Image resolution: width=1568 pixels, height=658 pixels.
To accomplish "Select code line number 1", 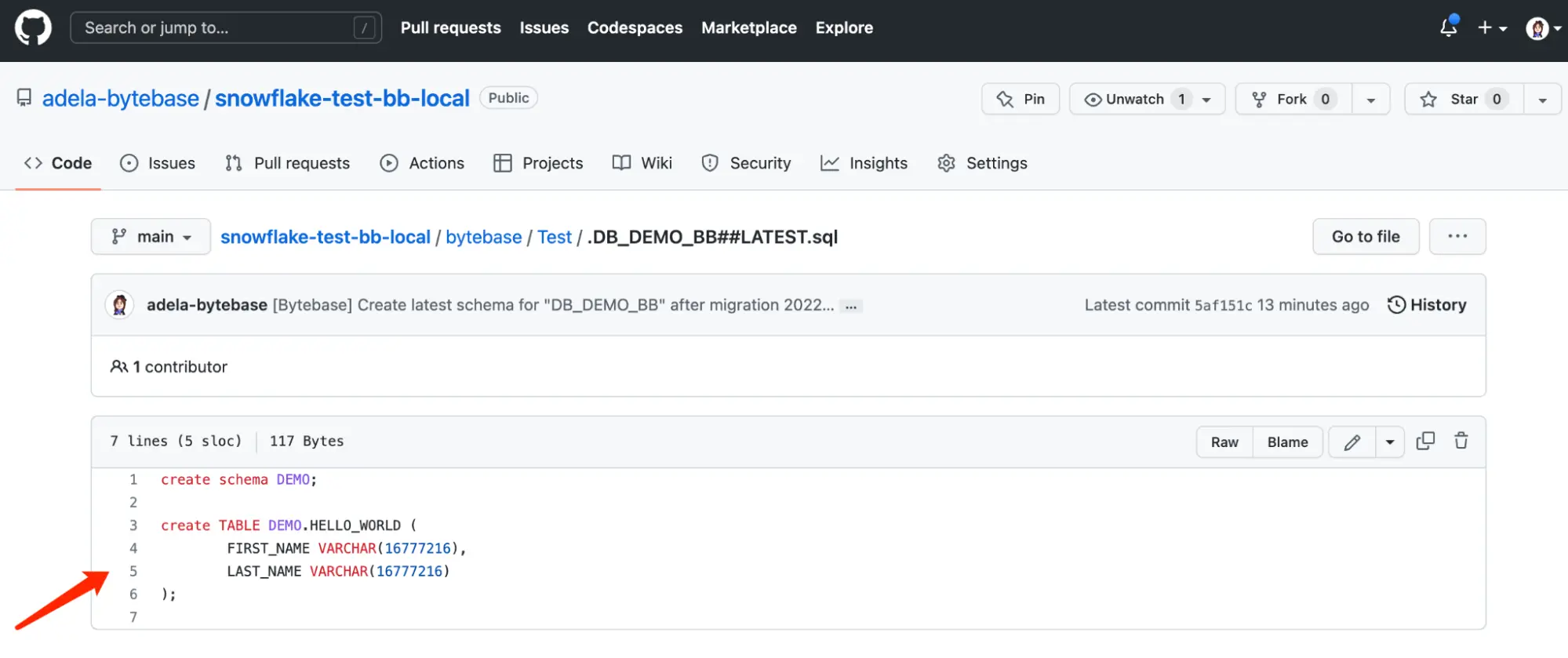I will [x=133, y=479].
